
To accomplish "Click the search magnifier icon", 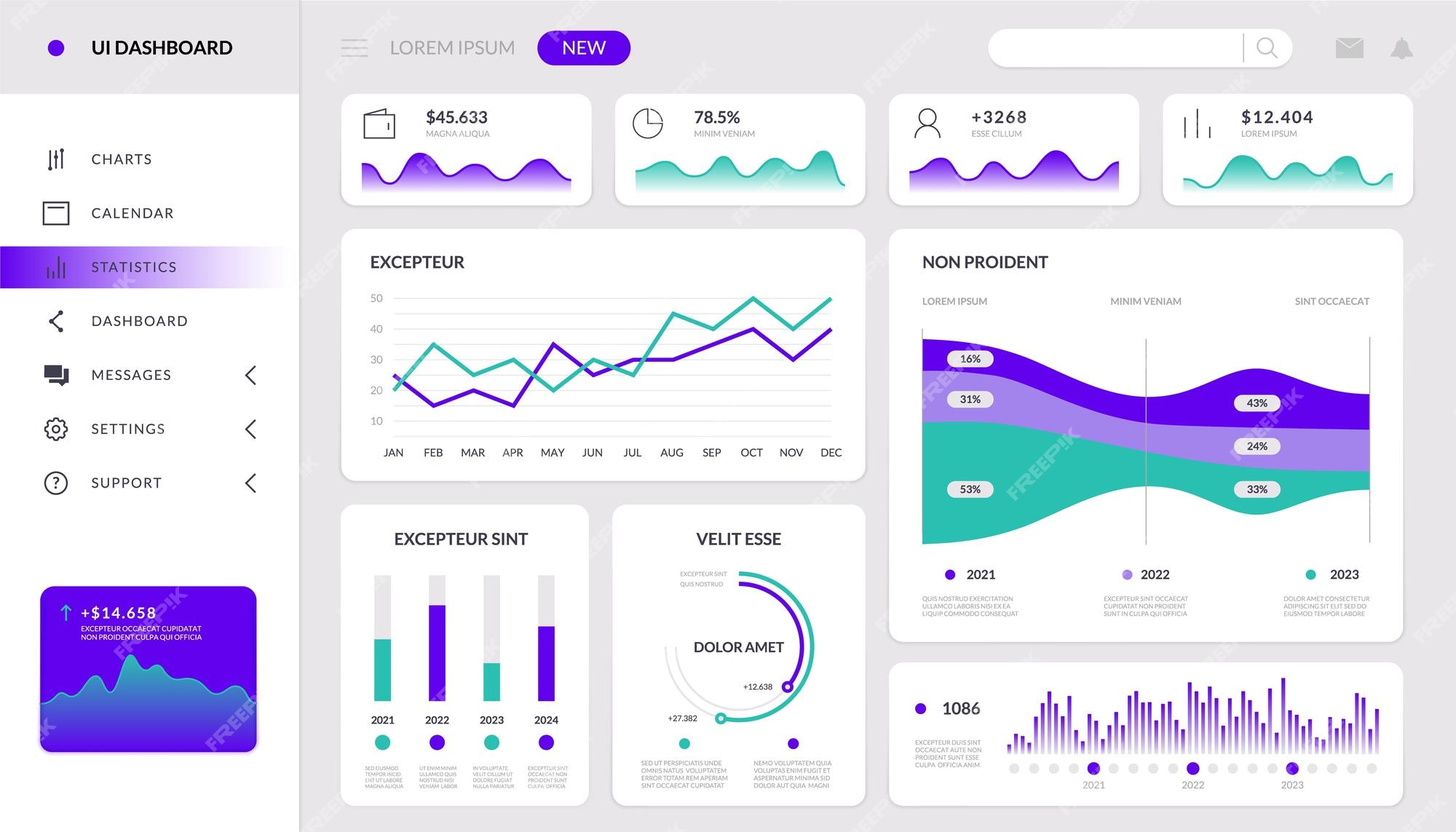I will click(x=1267, y=47).
